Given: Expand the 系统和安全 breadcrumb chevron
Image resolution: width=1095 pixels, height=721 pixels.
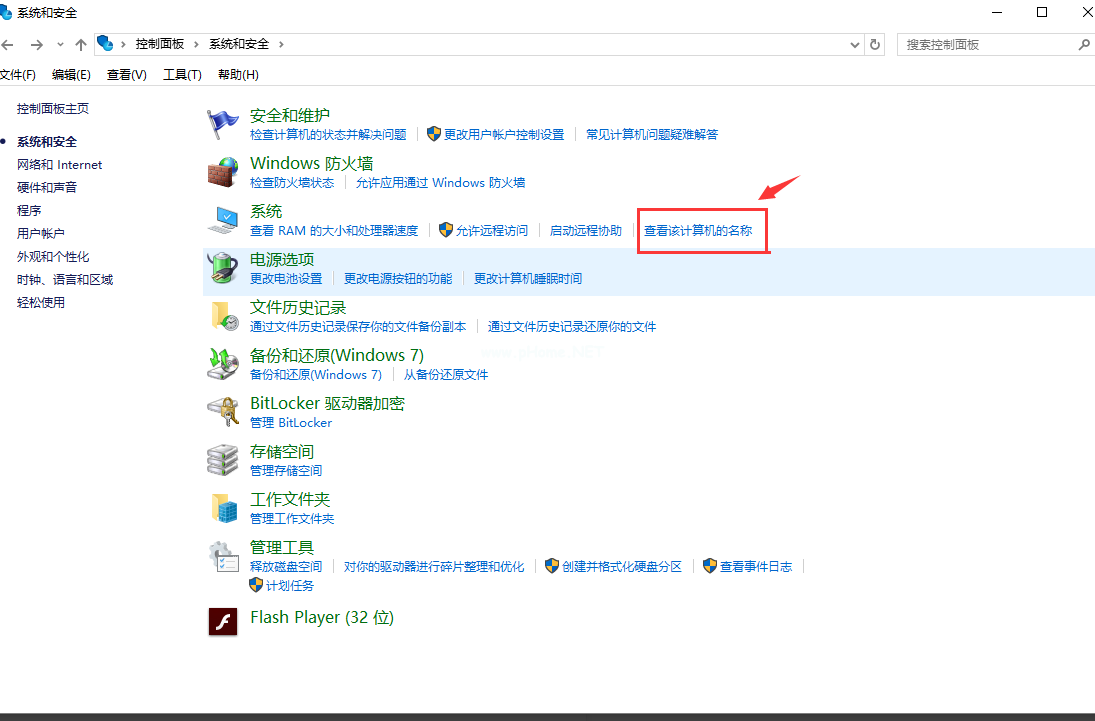Looking at the screenshot, I should pos(284,44).
